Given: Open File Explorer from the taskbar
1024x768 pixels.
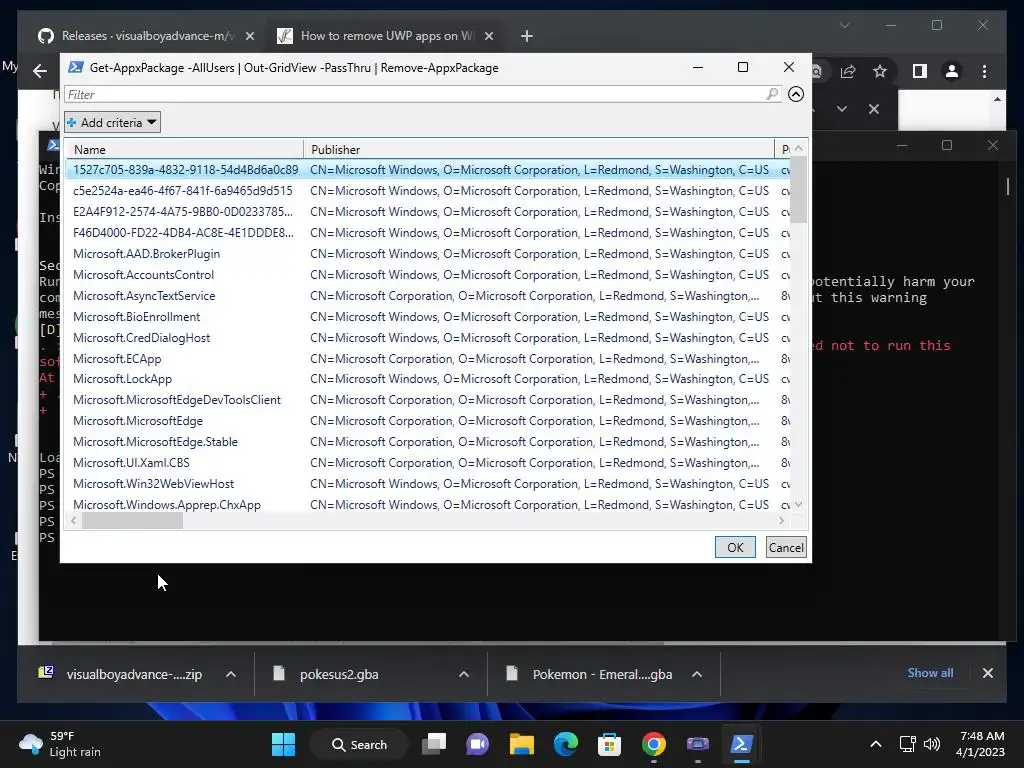Looking at the screenshot, I should pos(522,744).
